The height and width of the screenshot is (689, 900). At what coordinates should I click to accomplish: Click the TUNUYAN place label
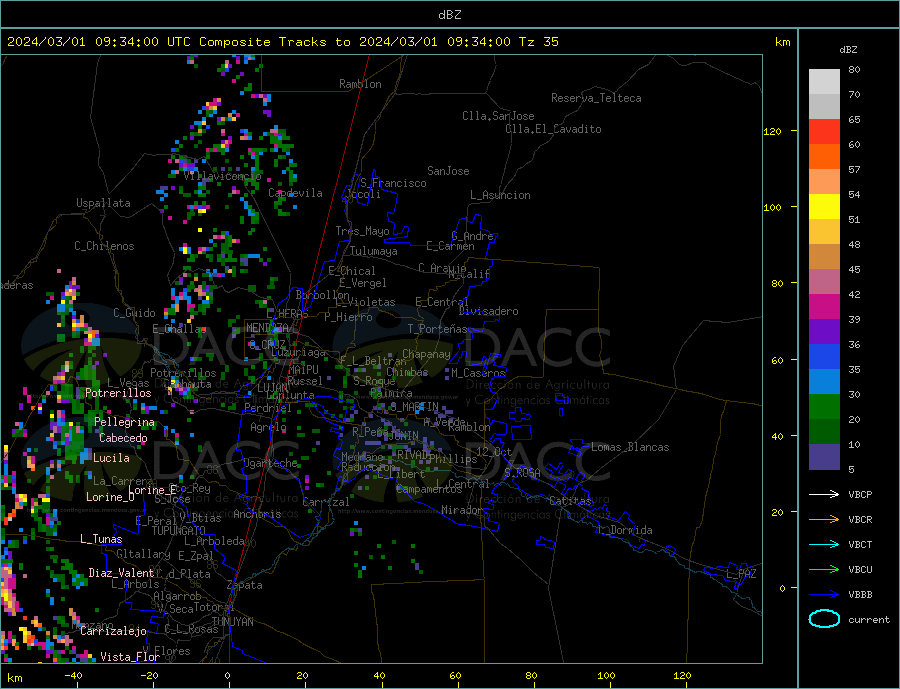(232, 622)
